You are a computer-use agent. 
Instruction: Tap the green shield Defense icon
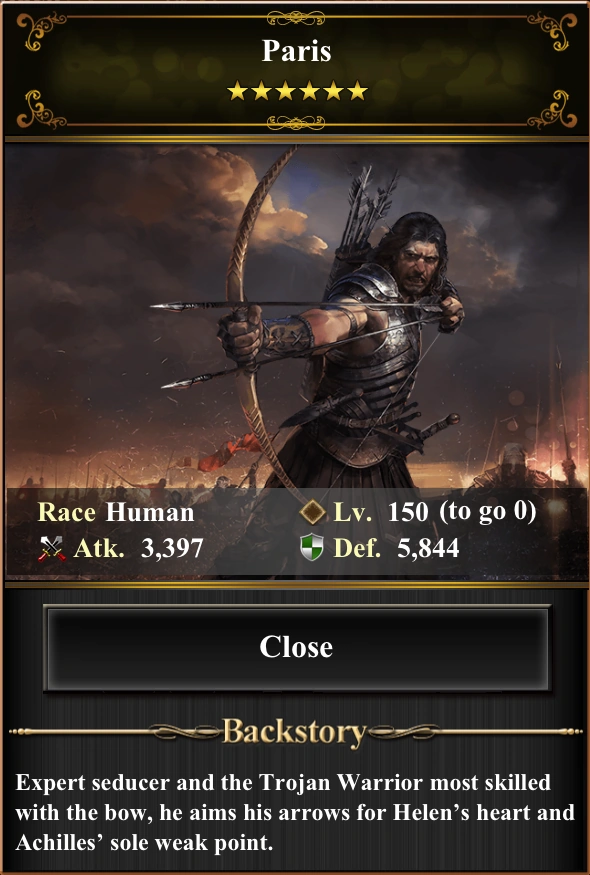(311, 547)
